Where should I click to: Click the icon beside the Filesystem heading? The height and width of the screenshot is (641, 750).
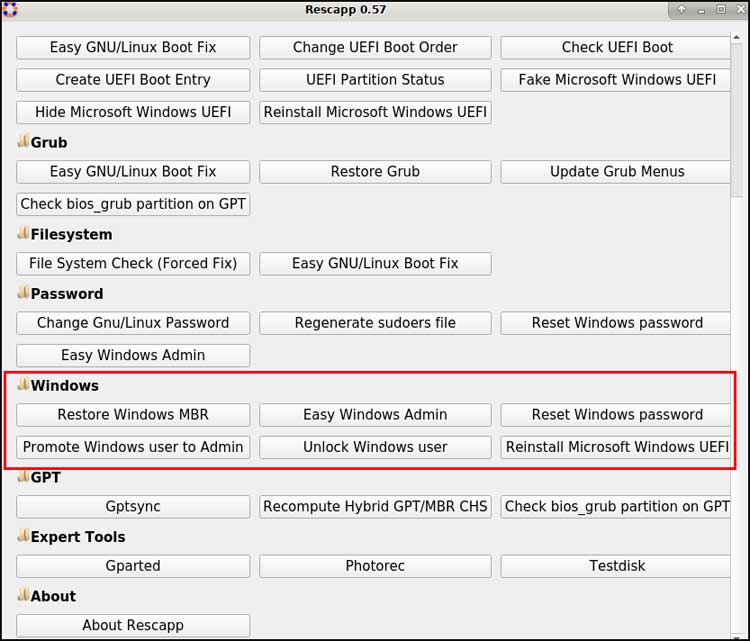pyautogui.click(x=23, y=234)
